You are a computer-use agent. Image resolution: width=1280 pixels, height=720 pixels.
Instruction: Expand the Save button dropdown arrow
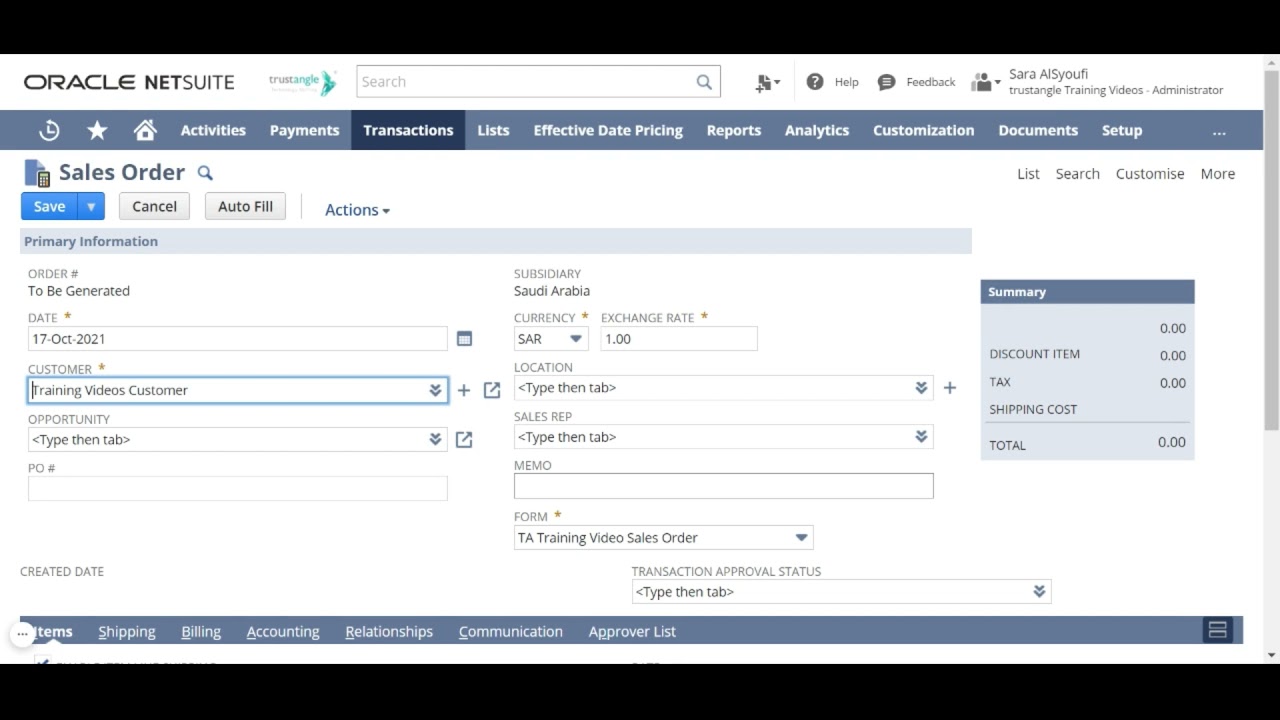tap(91, 206)
